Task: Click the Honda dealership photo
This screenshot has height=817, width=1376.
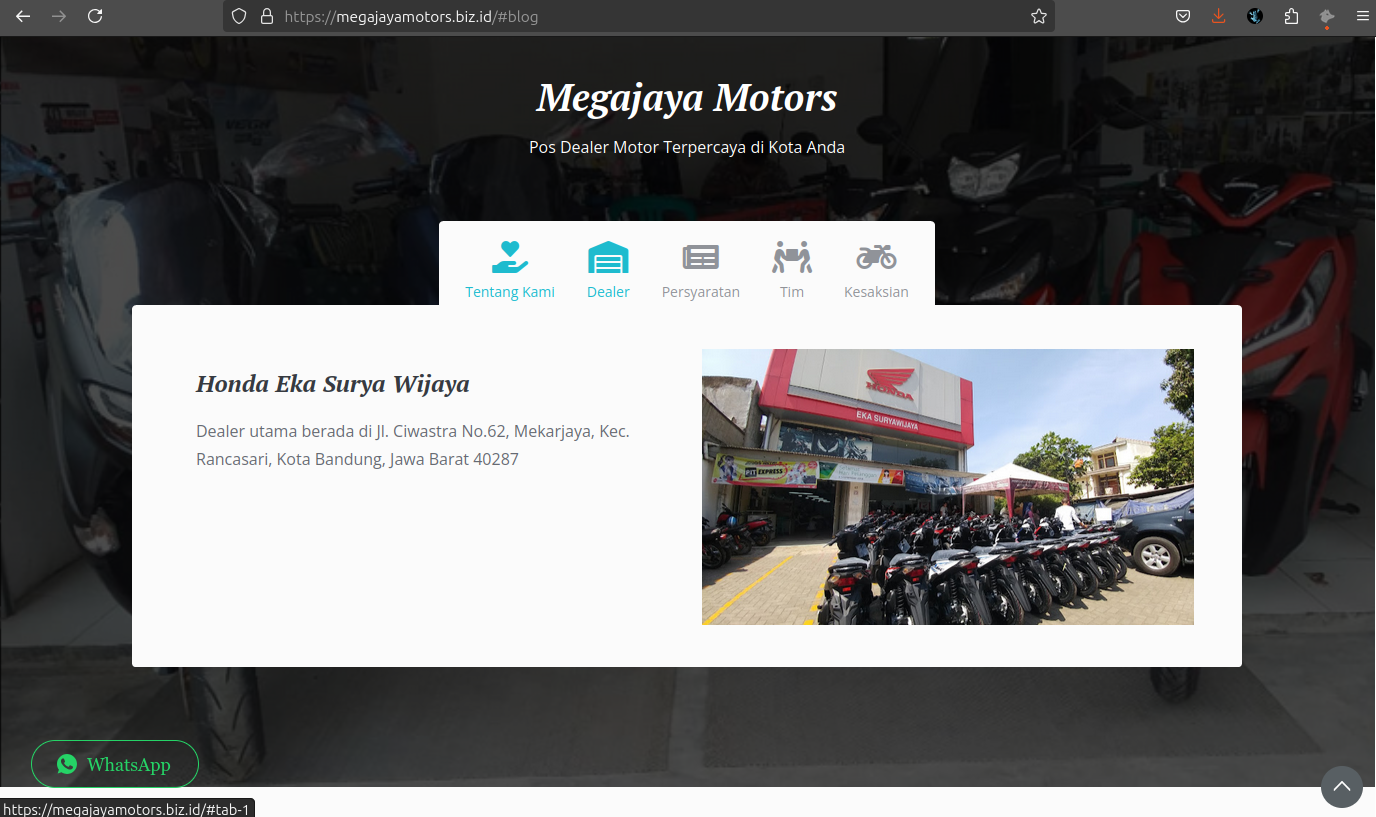Action: 947,487
